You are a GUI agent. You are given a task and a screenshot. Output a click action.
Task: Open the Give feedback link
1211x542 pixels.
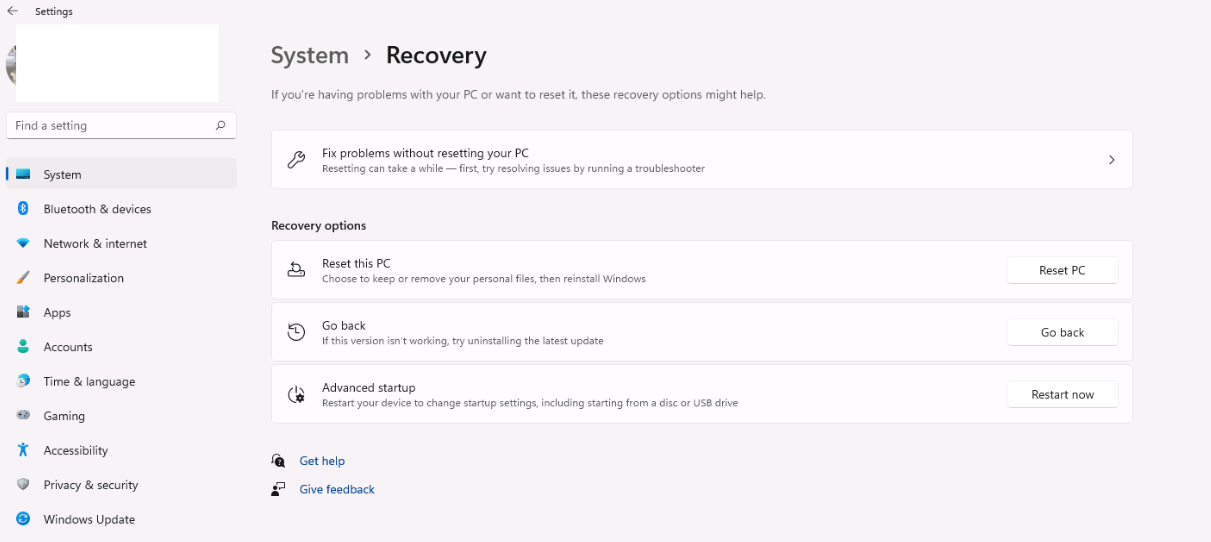[x=337, y=490]
